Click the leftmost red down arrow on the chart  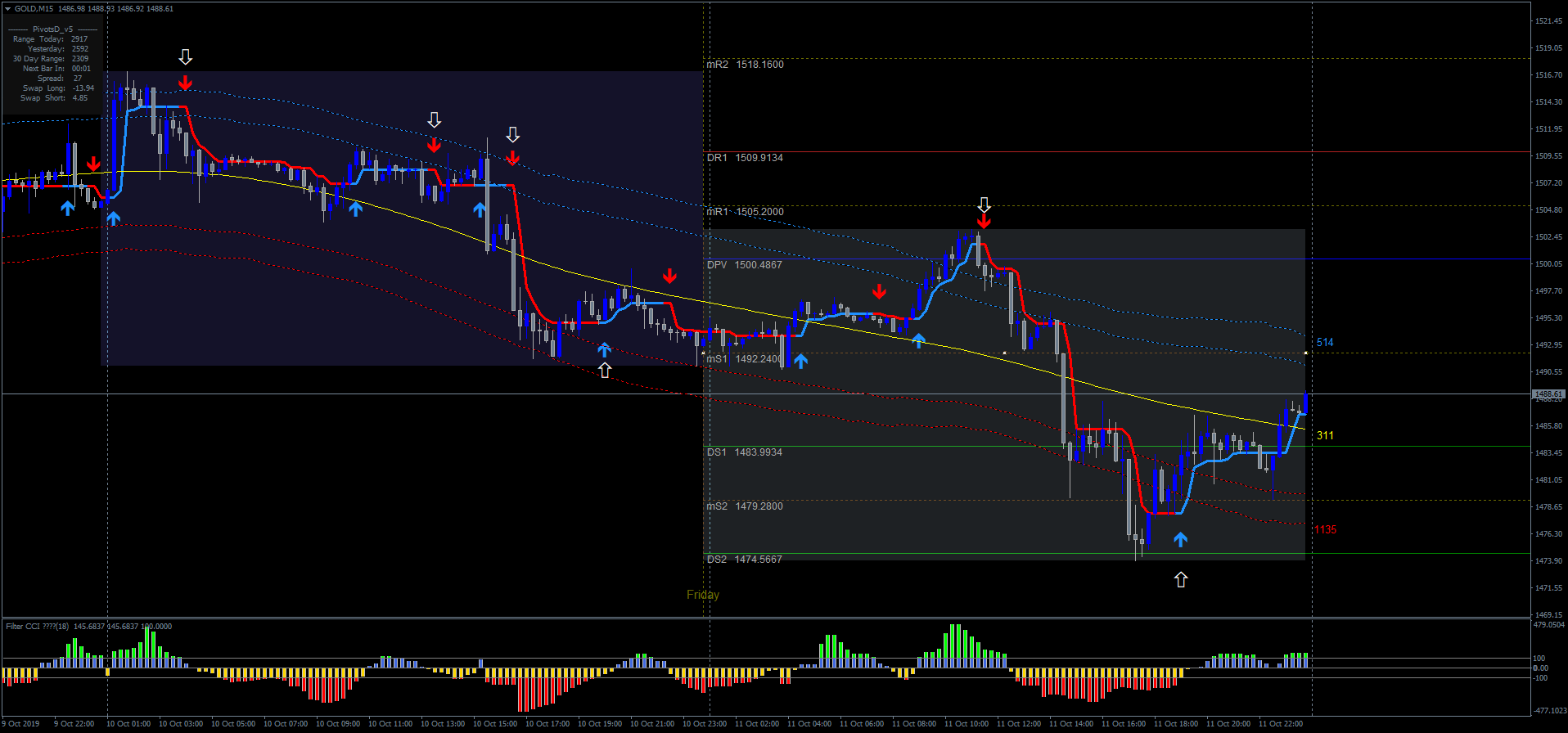click(93, 164)
